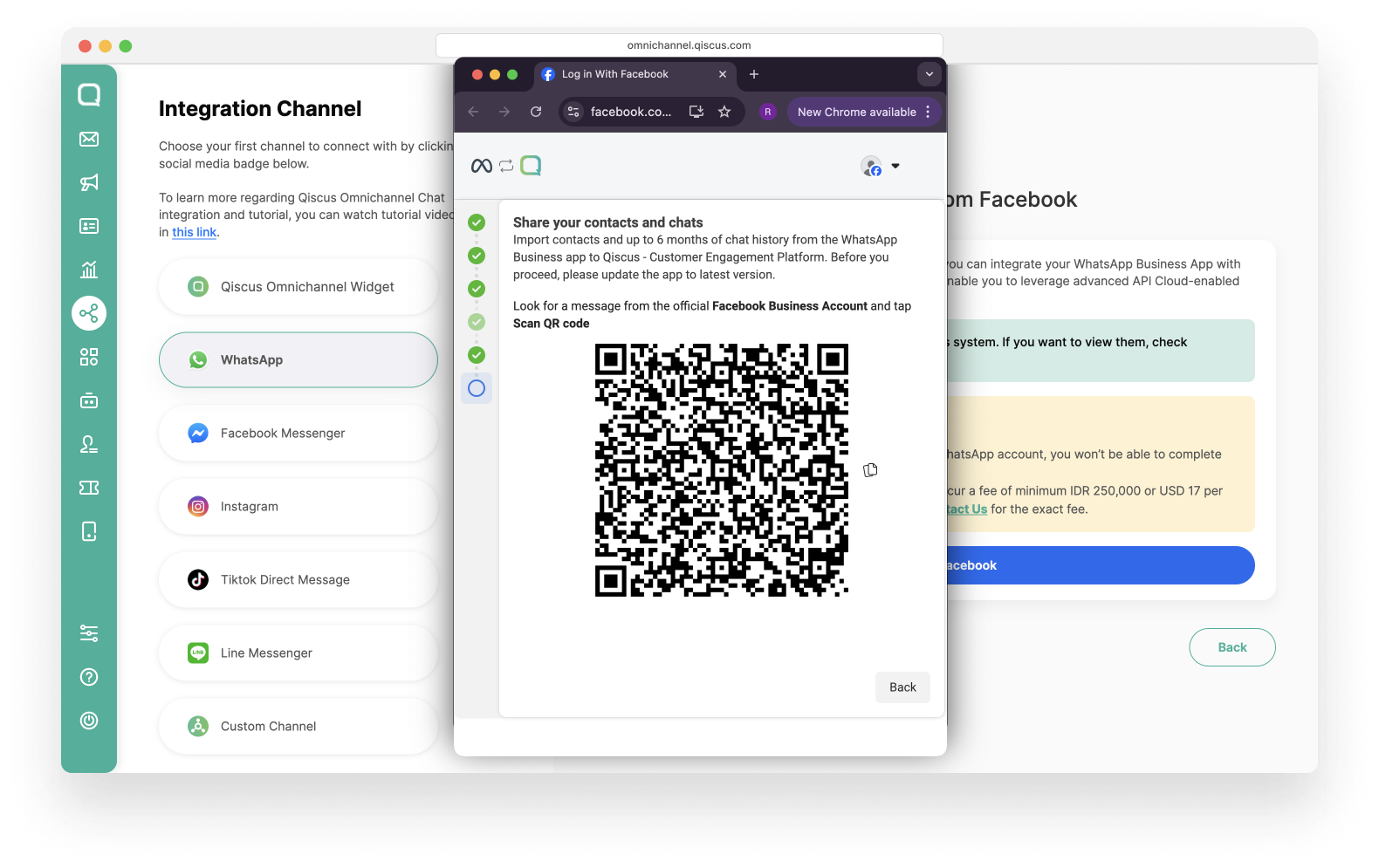Screen dimensions: 1379x868
Task: Click the blue Facebook connect button
Action: pyautogui.click(x=1101, y=565)
